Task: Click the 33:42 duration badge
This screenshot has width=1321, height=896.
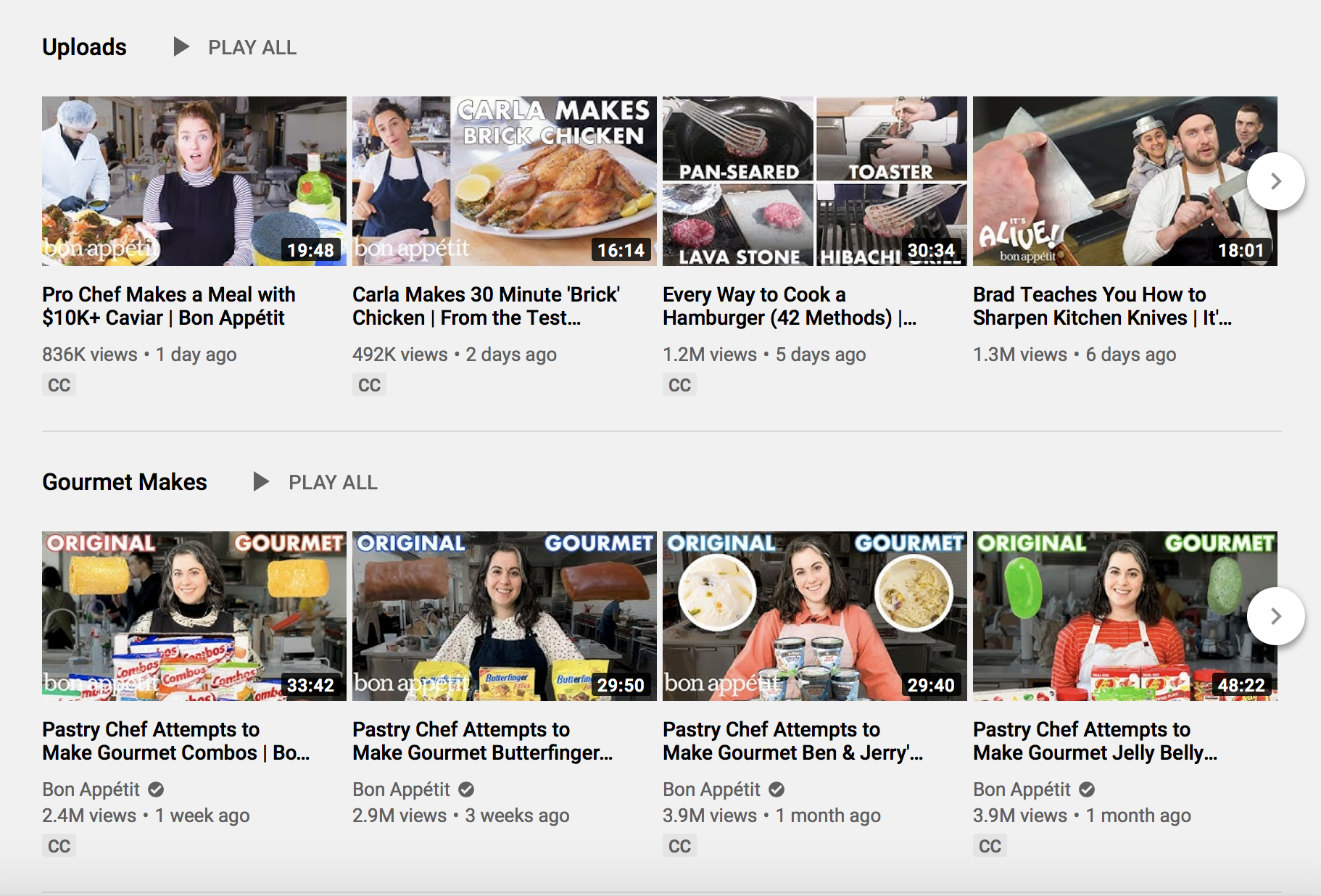Action: tap(310, 685)
